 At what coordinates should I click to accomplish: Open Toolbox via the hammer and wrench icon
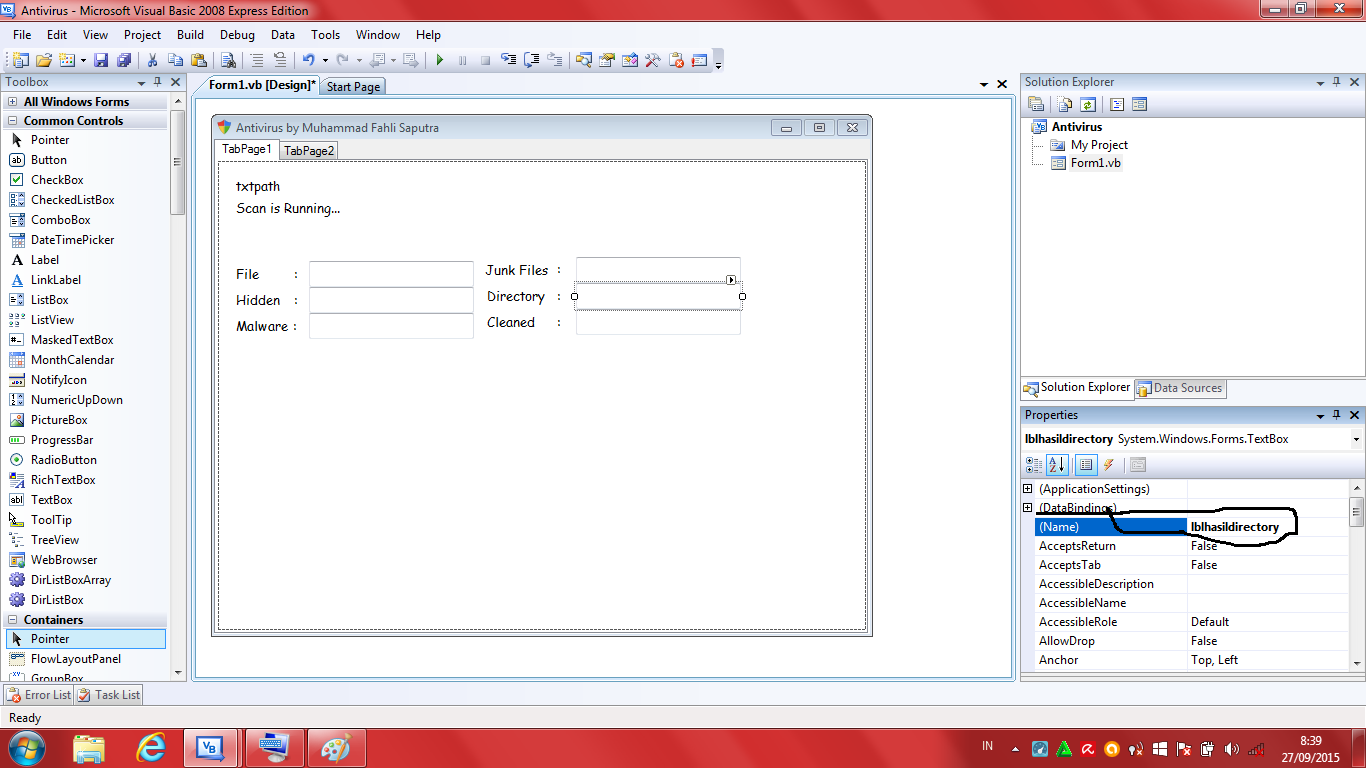653,60
